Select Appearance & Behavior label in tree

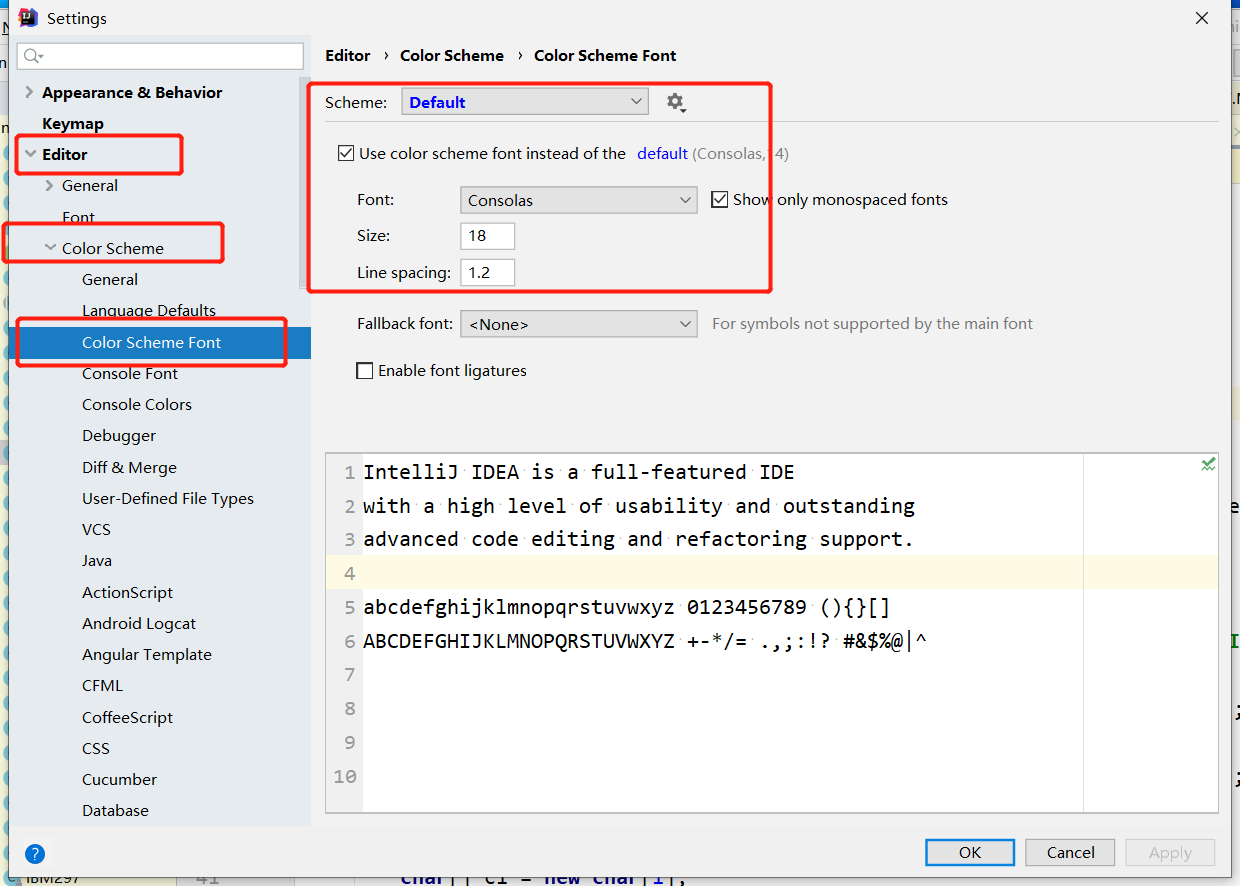point(132,92)
